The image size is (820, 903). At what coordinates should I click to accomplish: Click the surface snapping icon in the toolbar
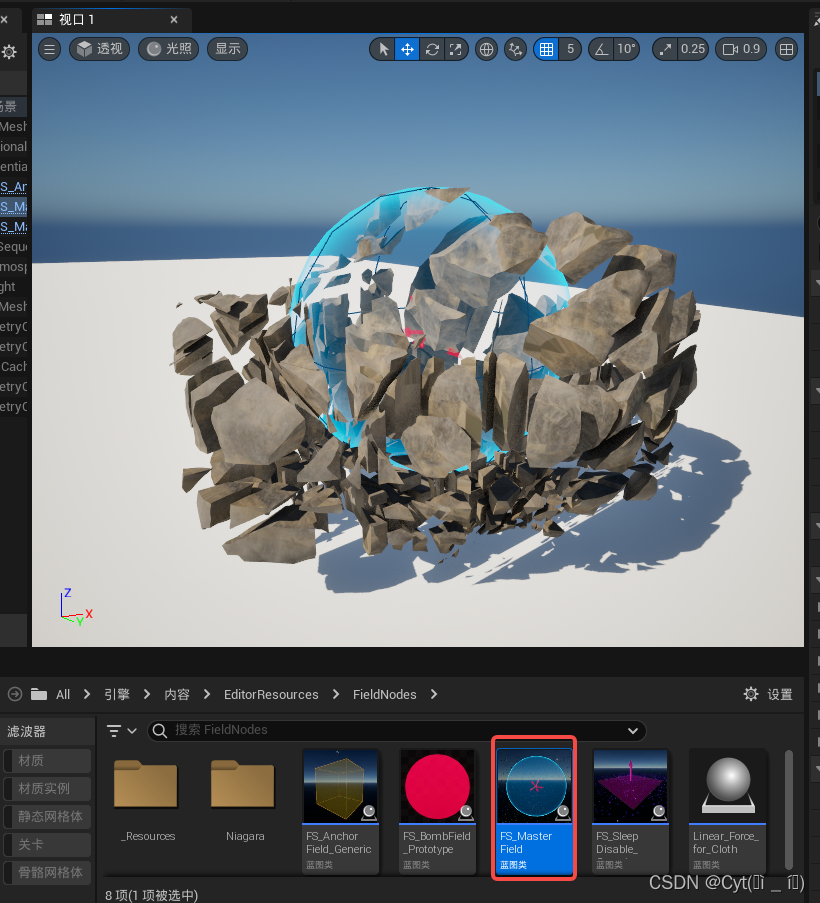coord(515,49)
